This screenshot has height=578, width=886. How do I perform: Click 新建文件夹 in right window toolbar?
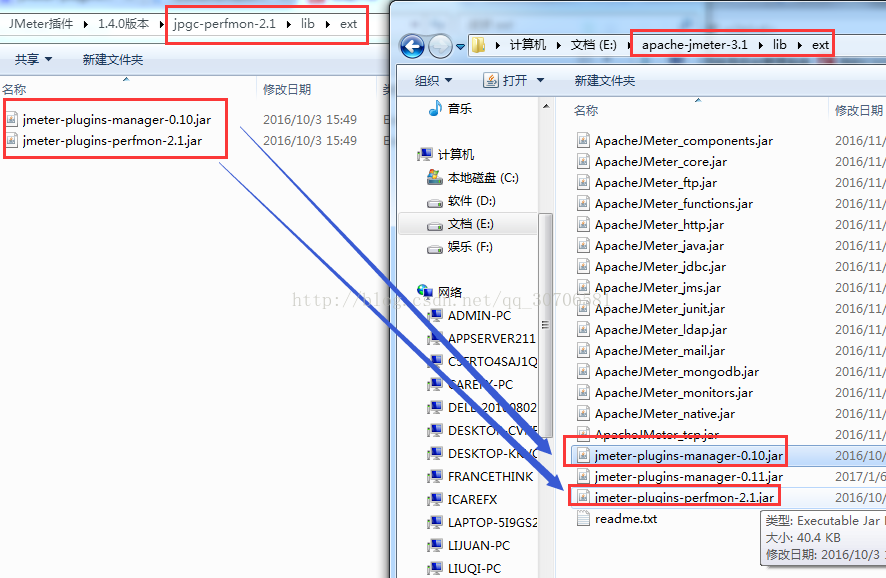pos(605,81)
